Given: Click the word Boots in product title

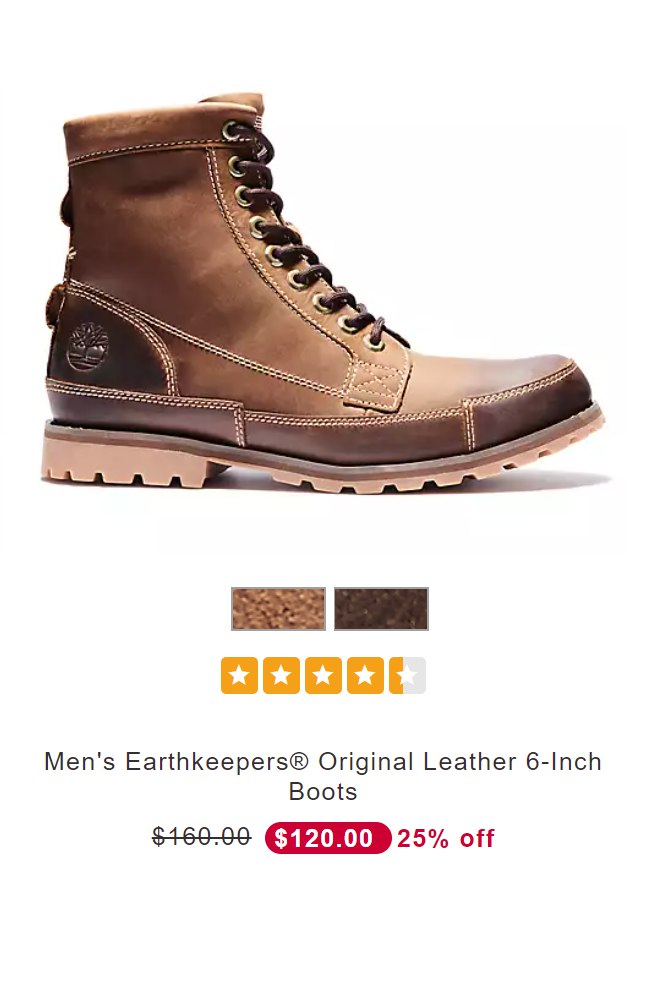Looking at the screenshot, I should (323, 791).
